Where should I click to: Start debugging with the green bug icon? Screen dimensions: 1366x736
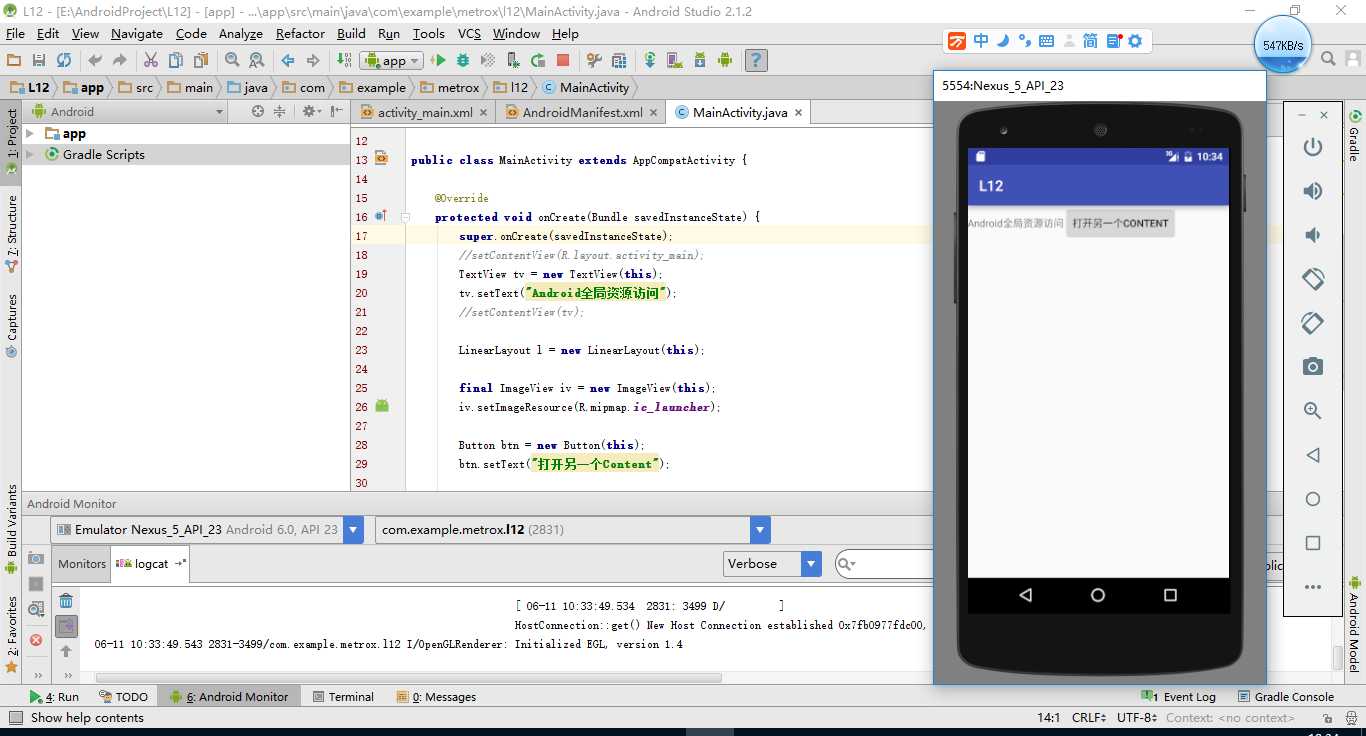[463, 60]
